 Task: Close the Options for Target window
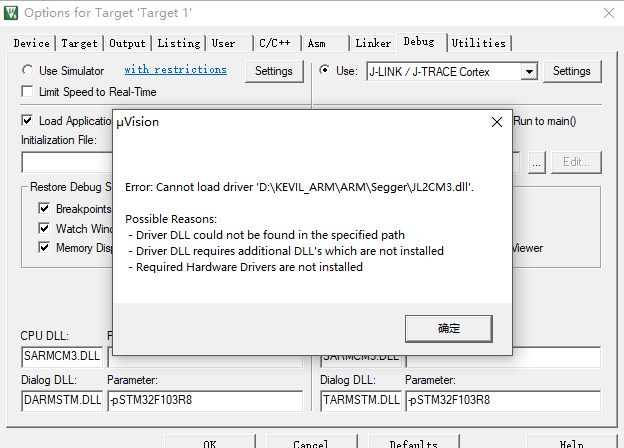tap(608, 14)
